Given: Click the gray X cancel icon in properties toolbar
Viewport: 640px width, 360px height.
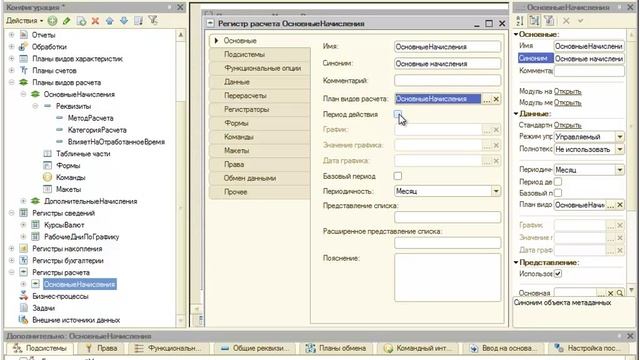Looking at the screenshot, I should [x=566, y=20].
